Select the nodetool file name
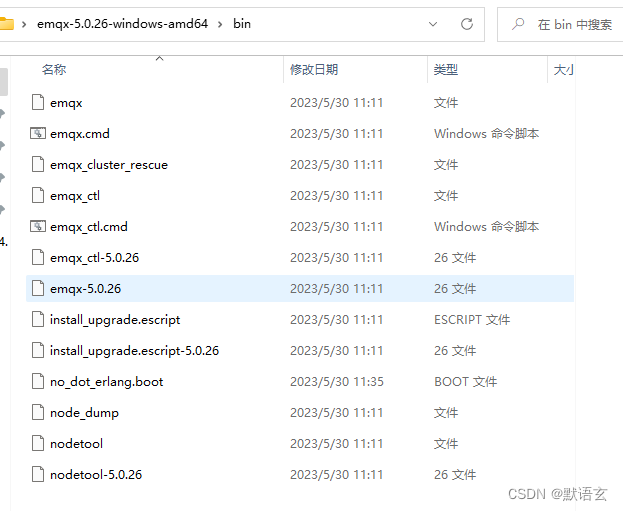The width and height of the screenshot is (623, 511). coord(76,444)
